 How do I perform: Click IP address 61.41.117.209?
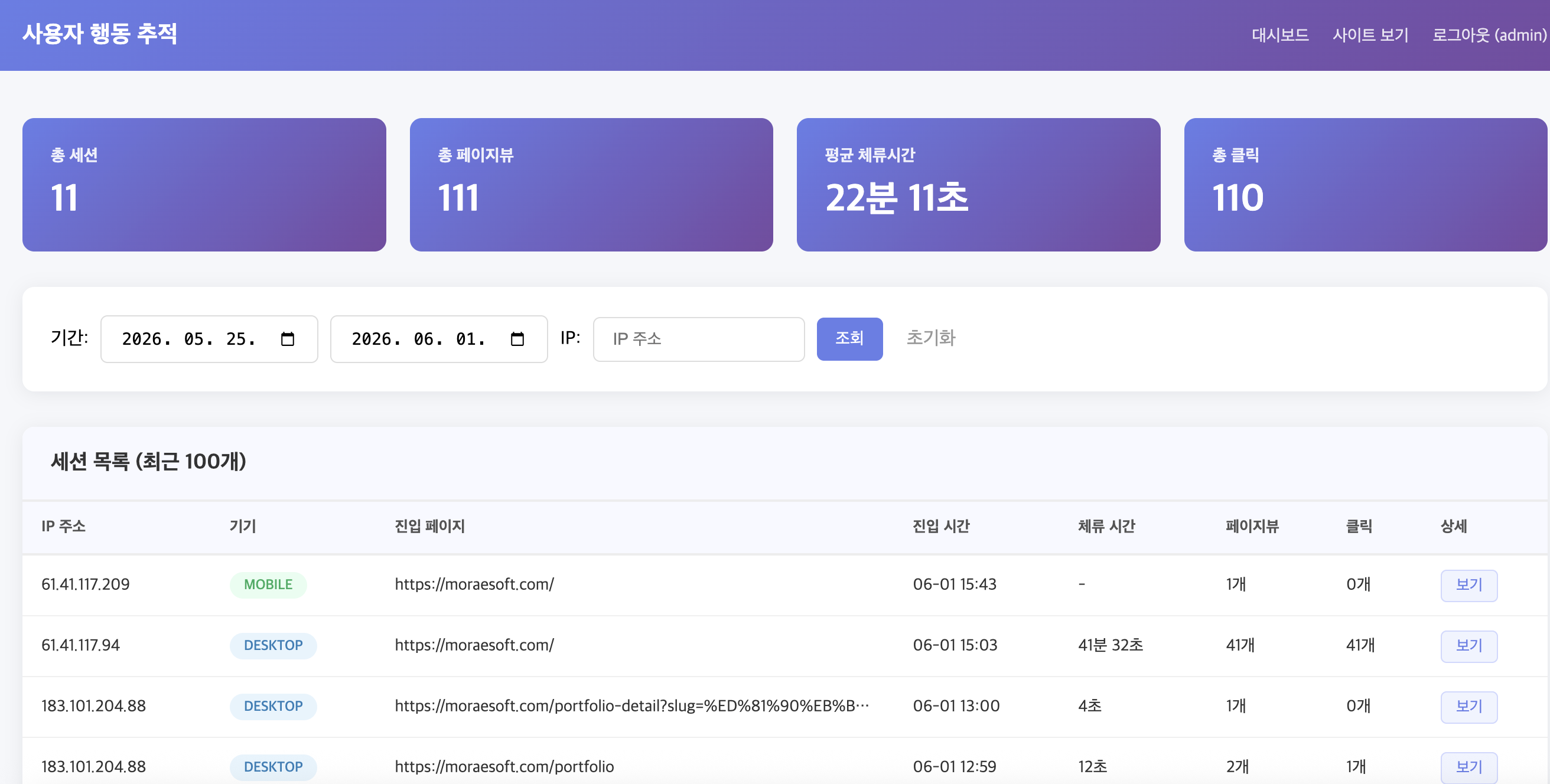(x=86, y=584)
